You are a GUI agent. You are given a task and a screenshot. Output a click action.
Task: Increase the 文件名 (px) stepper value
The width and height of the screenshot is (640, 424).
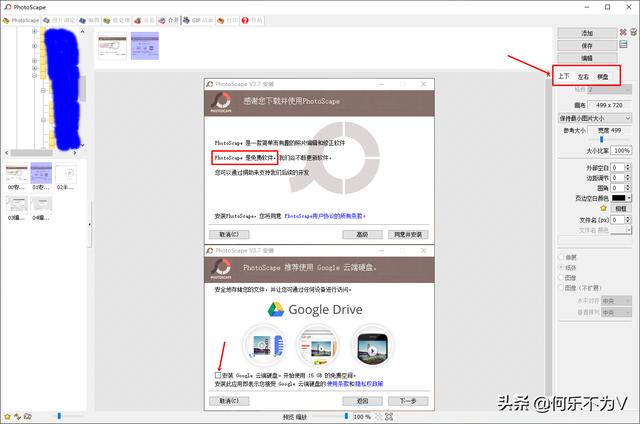[628, 218]
